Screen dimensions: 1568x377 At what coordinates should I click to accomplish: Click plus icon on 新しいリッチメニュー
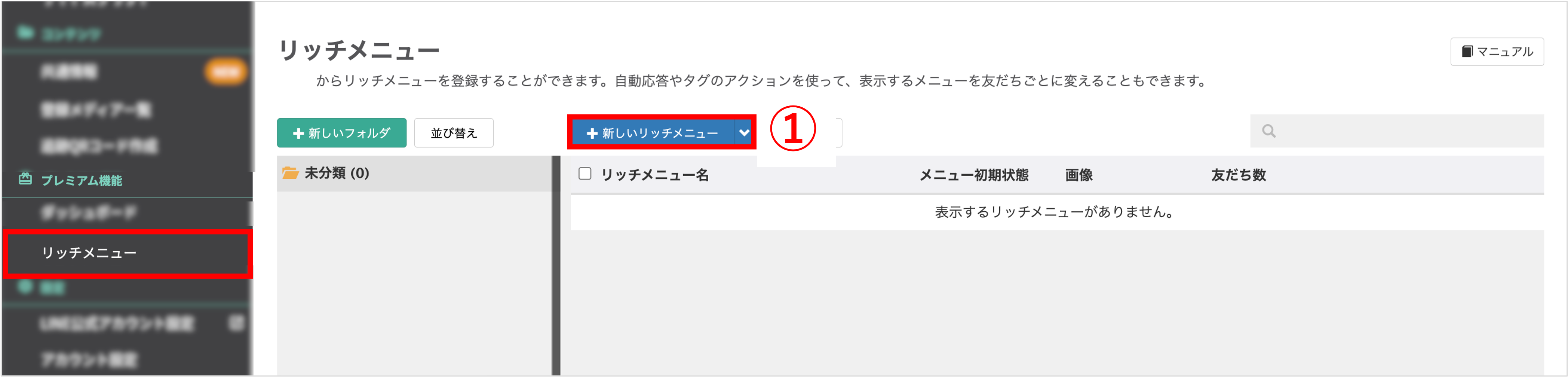(x=592, y=134)
